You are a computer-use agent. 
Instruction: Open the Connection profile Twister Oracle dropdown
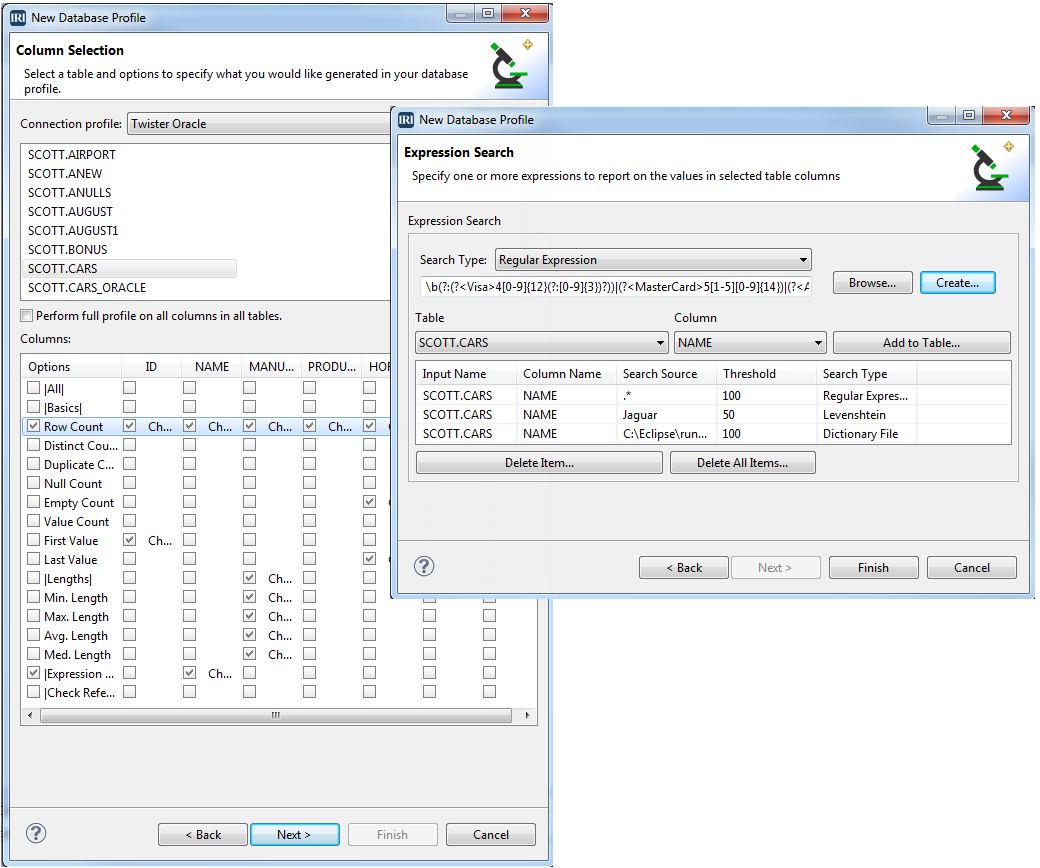[259, 124]
